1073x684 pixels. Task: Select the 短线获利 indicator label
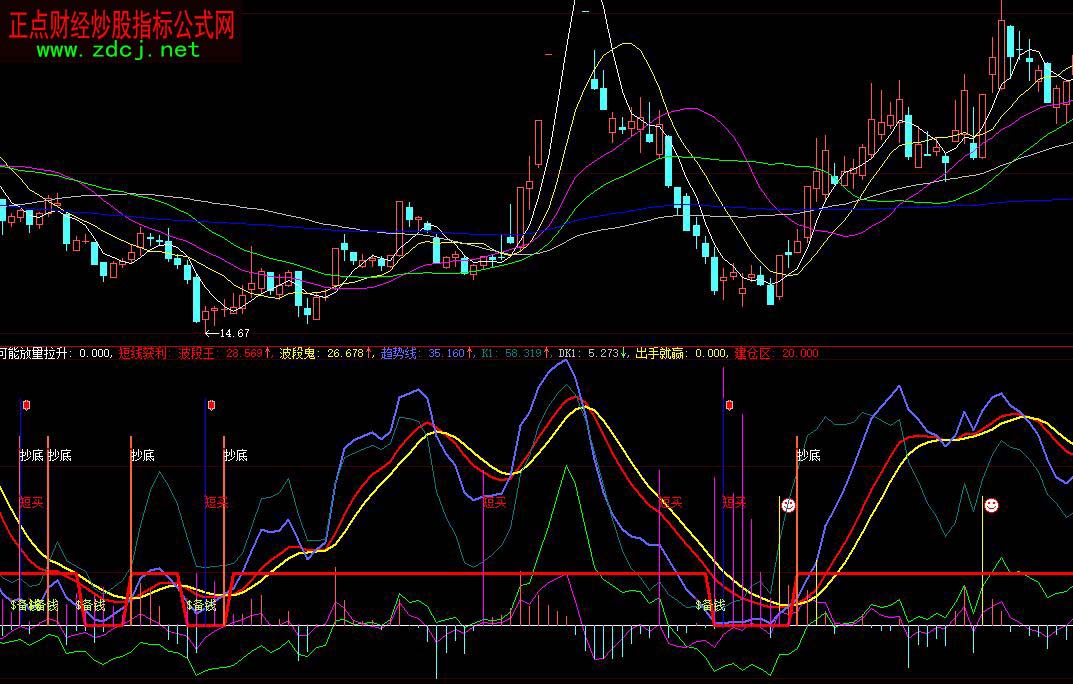coord(144,353)
